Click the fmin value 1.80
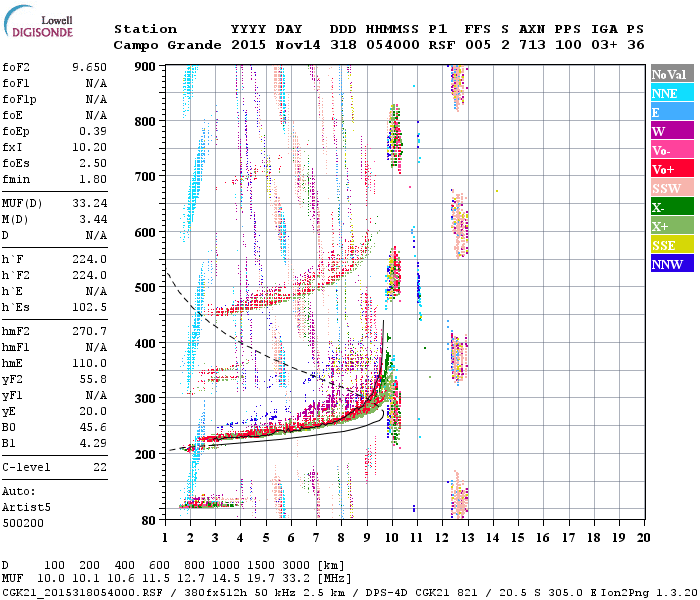700x600 pixels. pos(93,179)
